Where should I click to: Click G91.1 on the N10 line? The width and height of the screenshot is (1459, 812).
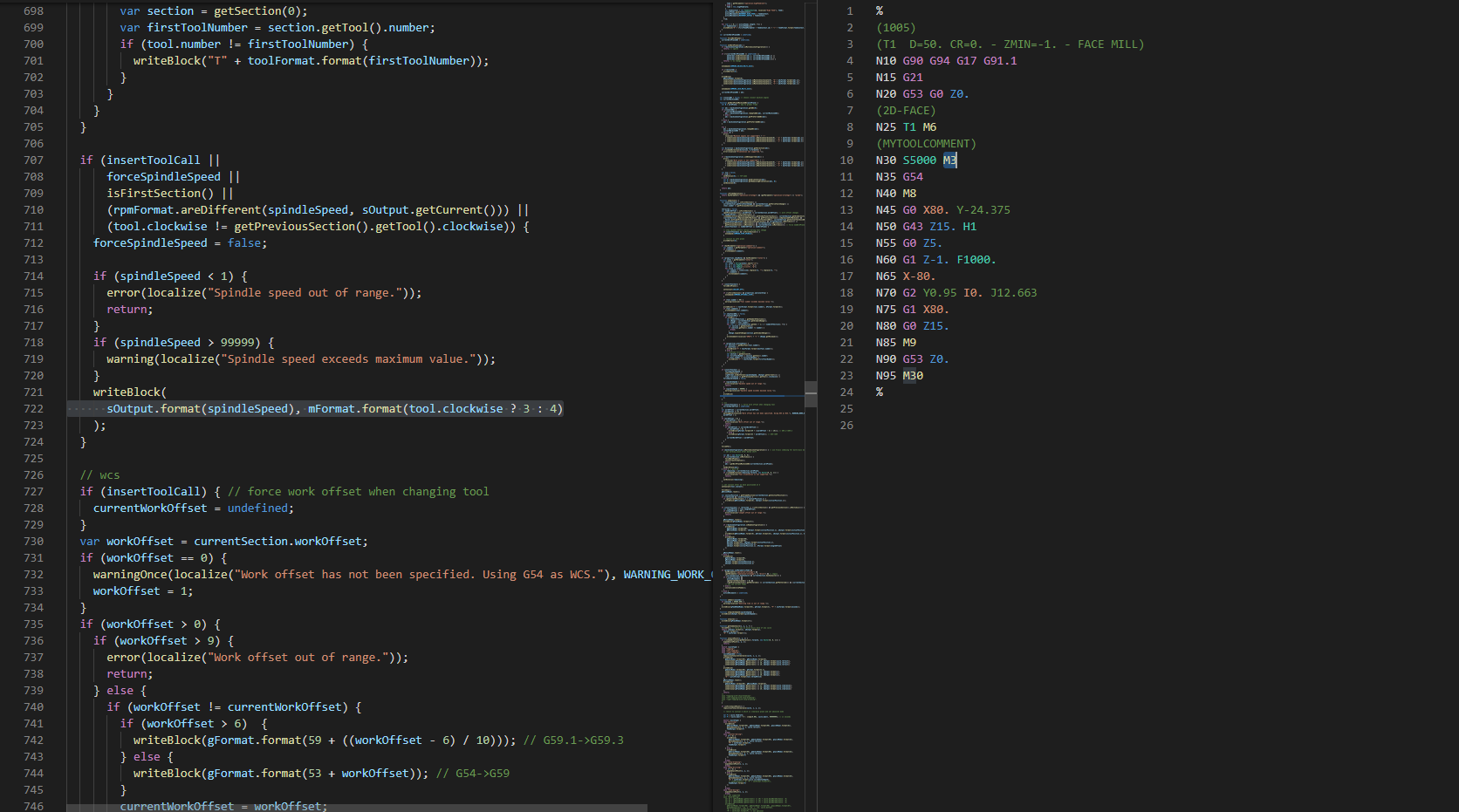1000,61
